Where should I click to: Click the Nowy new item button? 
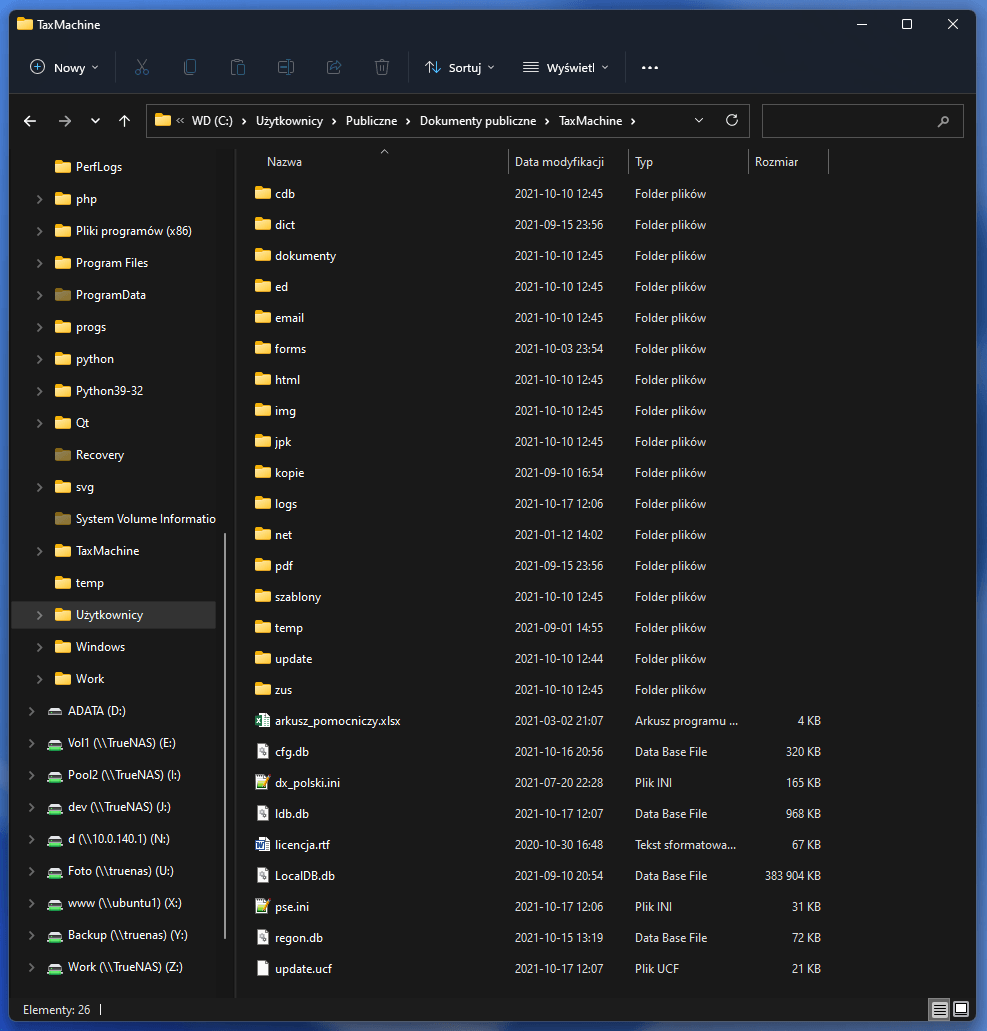(65, 67)
